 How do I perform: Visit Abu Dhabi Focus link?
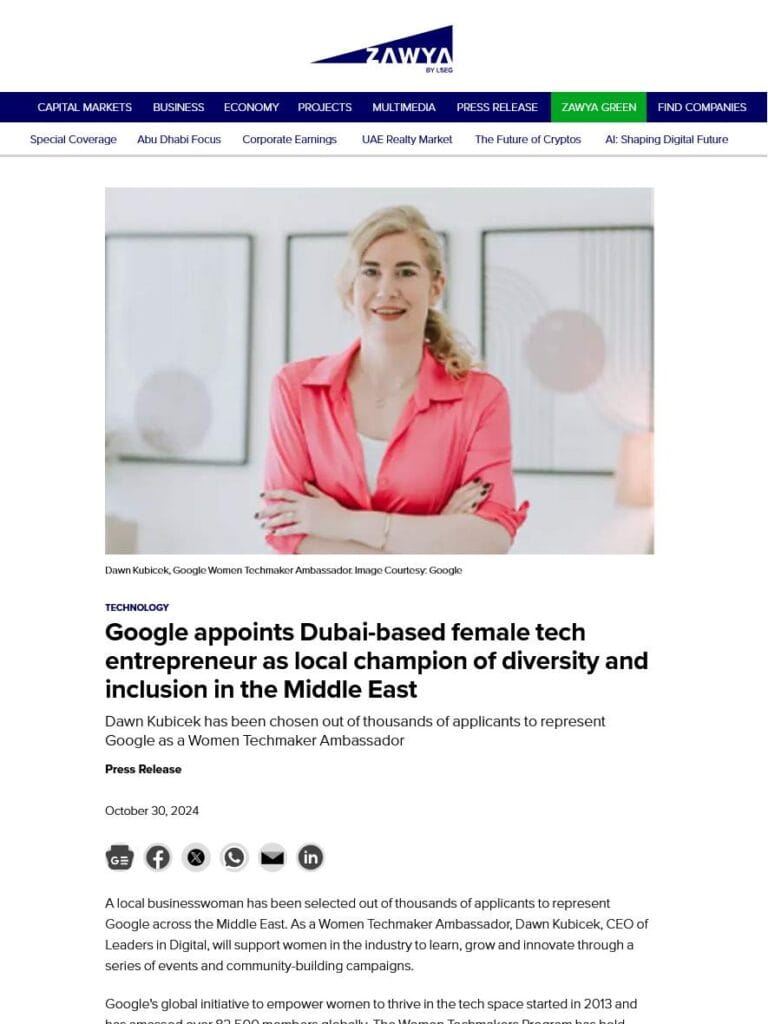pyautogui.click(x=179, y=139)
